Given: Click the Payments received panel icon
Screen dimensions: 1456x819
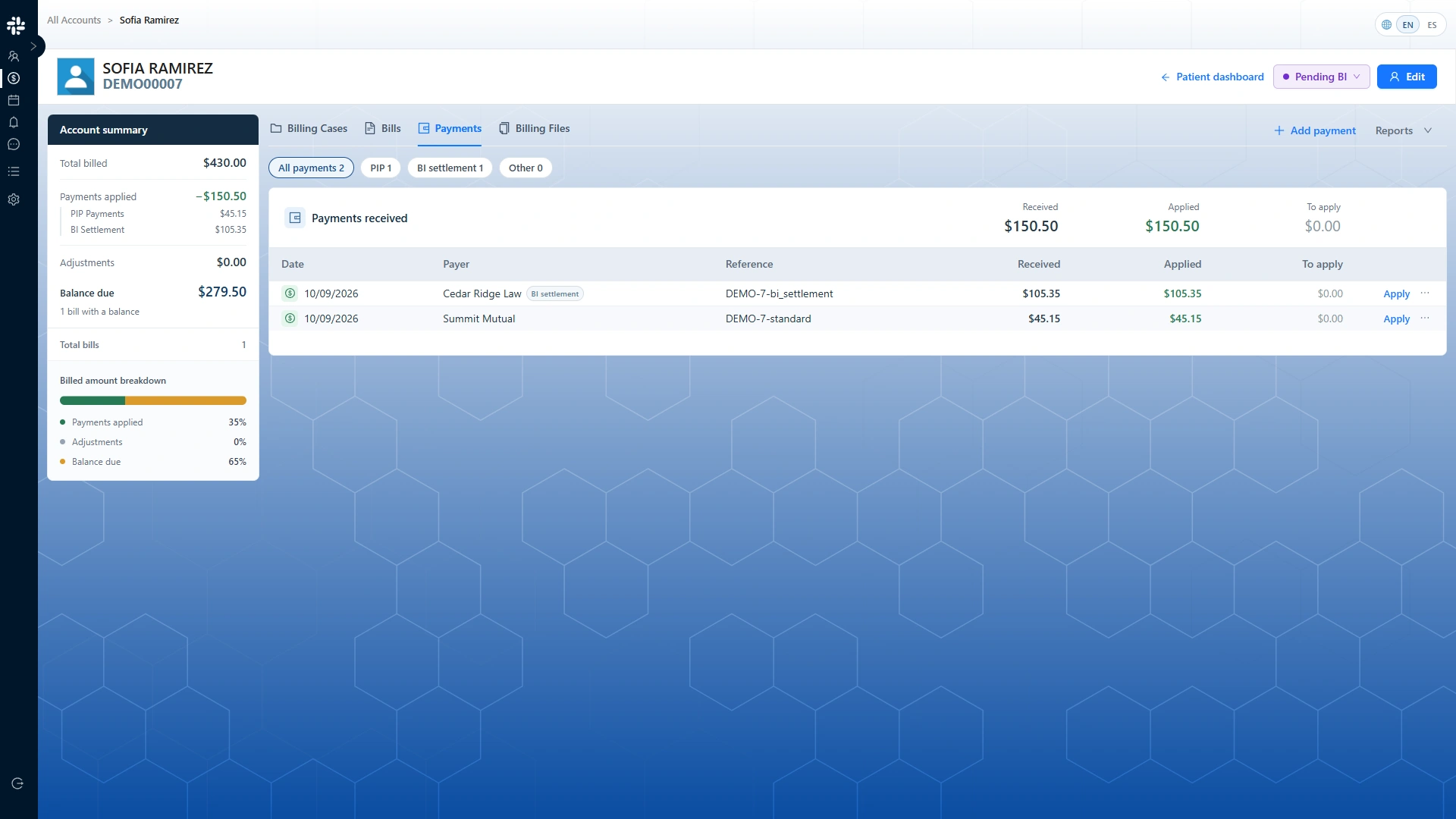Looking at the screenshot, I should pos(295,218).
